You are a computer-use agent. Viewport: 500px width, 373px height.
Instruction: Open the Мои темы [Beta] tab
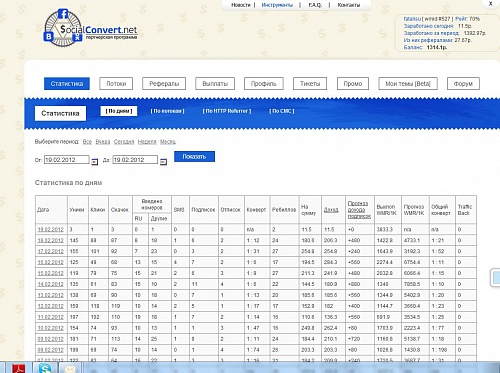(408, 84)
